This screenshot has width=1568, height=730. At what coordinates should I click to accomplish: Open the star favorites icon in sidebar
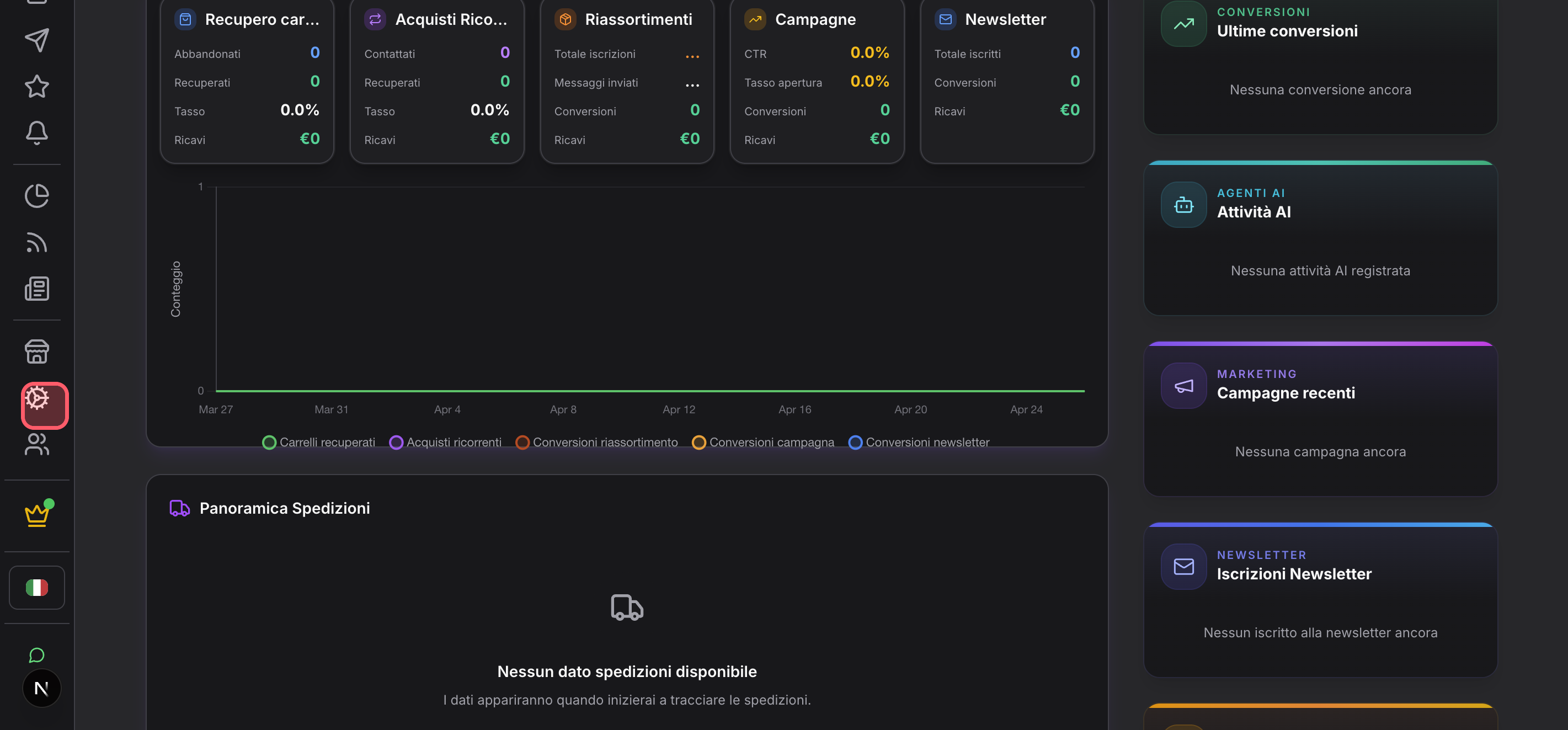tap(36, 87)
